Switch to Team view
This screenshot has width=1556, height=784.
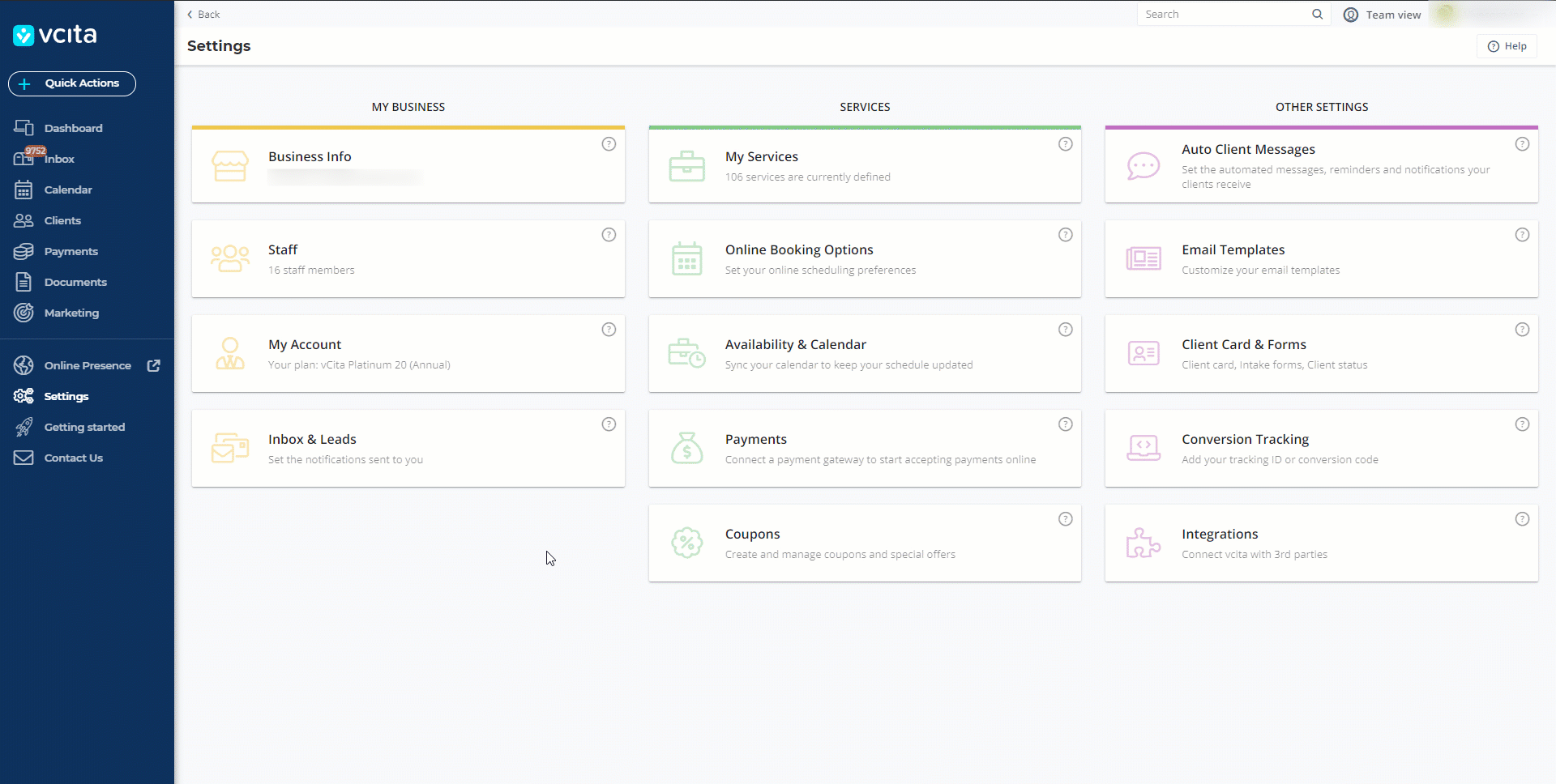click(x=1383, y=15)
